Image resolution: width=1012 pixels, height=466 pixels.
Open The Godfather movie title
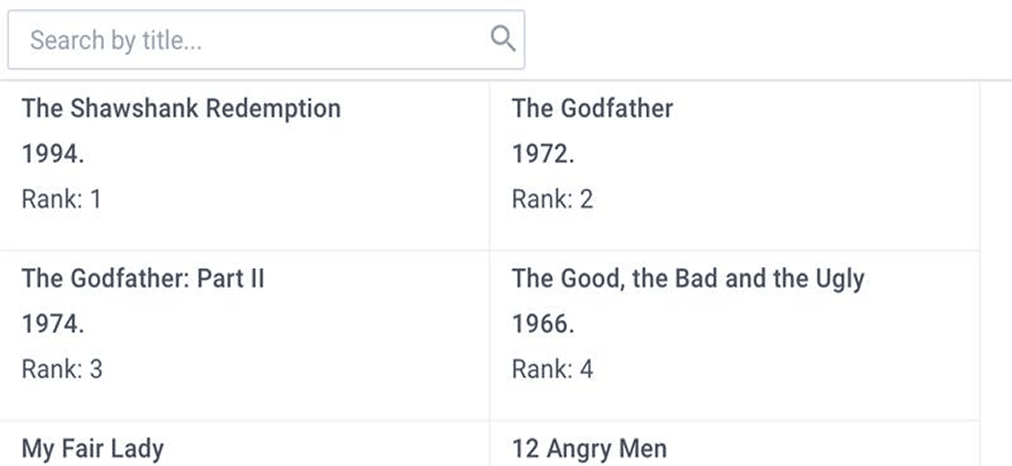[x=592, y=108]
